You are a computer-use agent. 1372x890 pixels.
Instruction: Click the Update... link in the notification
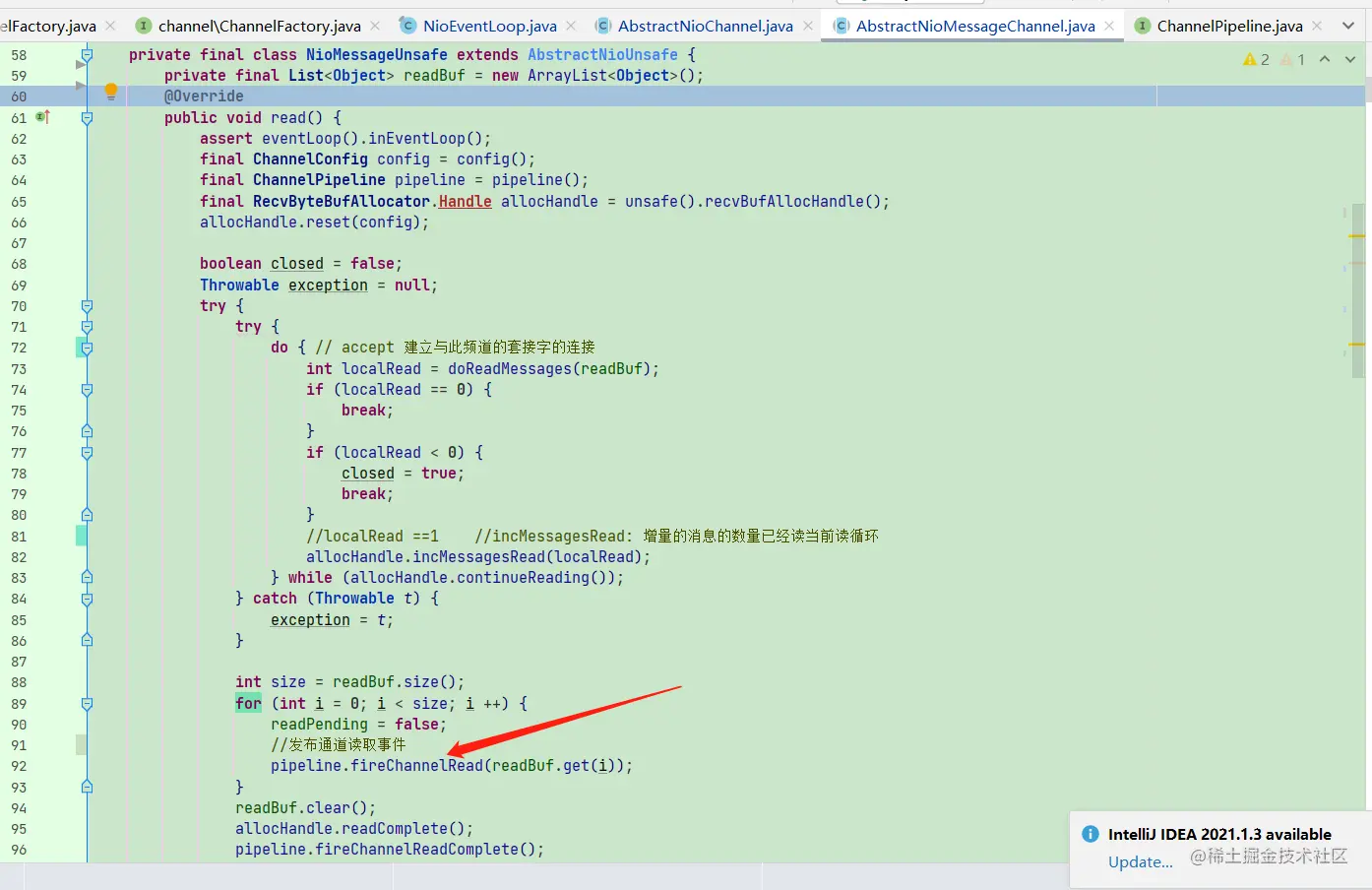pos(1140,862)
